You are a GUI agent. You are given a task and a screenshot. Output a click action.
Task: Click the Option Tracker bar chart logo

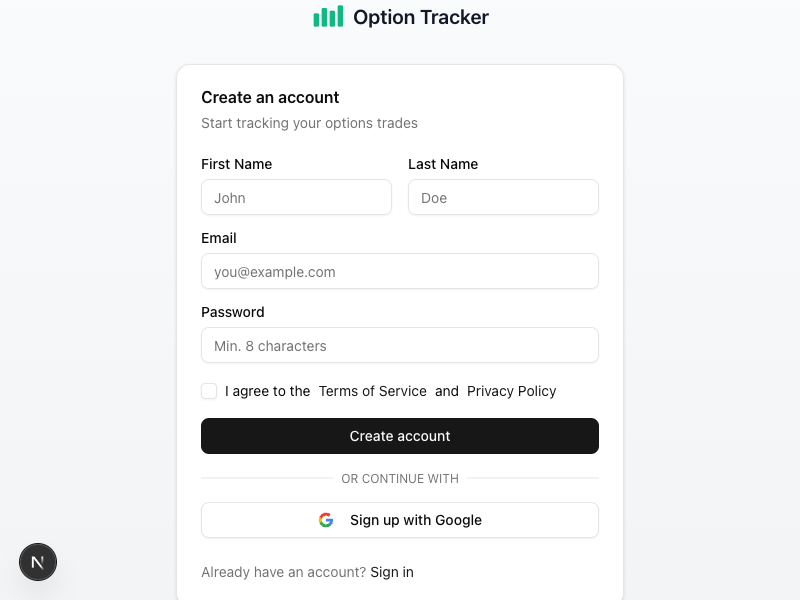326,16
